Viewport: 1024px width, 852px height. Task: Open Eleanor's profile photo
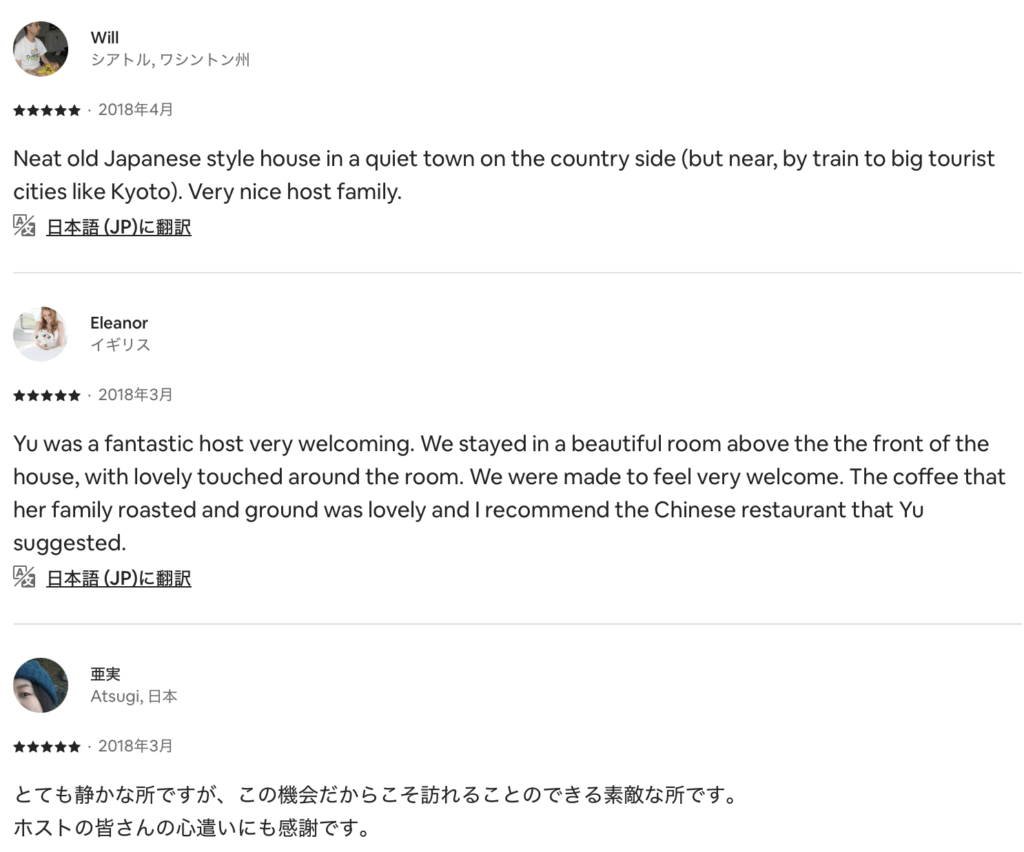click(x=41, y=334)
